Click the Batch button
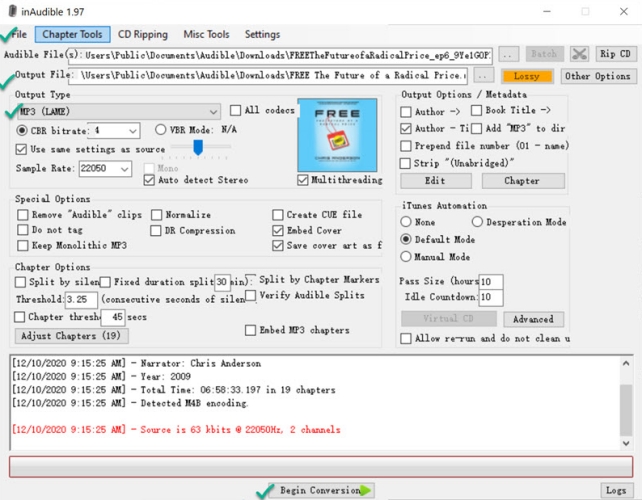This screenshot has width=642, height=500. click(545, 54)
